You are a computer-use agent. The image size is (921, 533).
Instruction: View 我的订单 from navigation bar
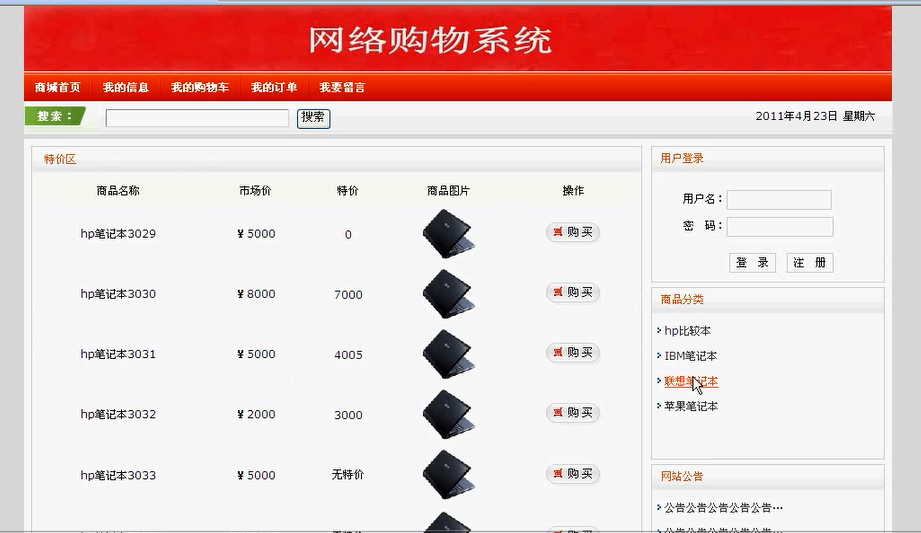coord(274,88)
